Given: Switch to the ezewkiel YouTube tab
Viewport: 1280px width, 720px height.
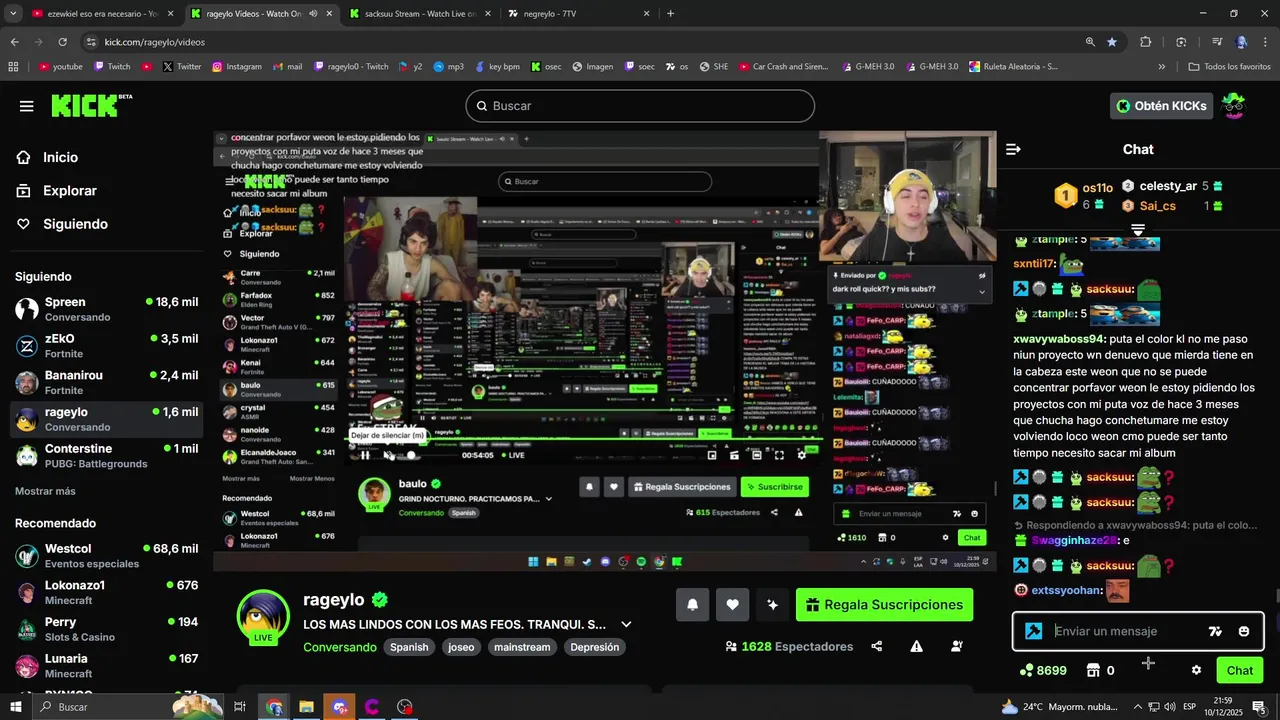Looking at the screenshot, I should [x=100, y=14].
